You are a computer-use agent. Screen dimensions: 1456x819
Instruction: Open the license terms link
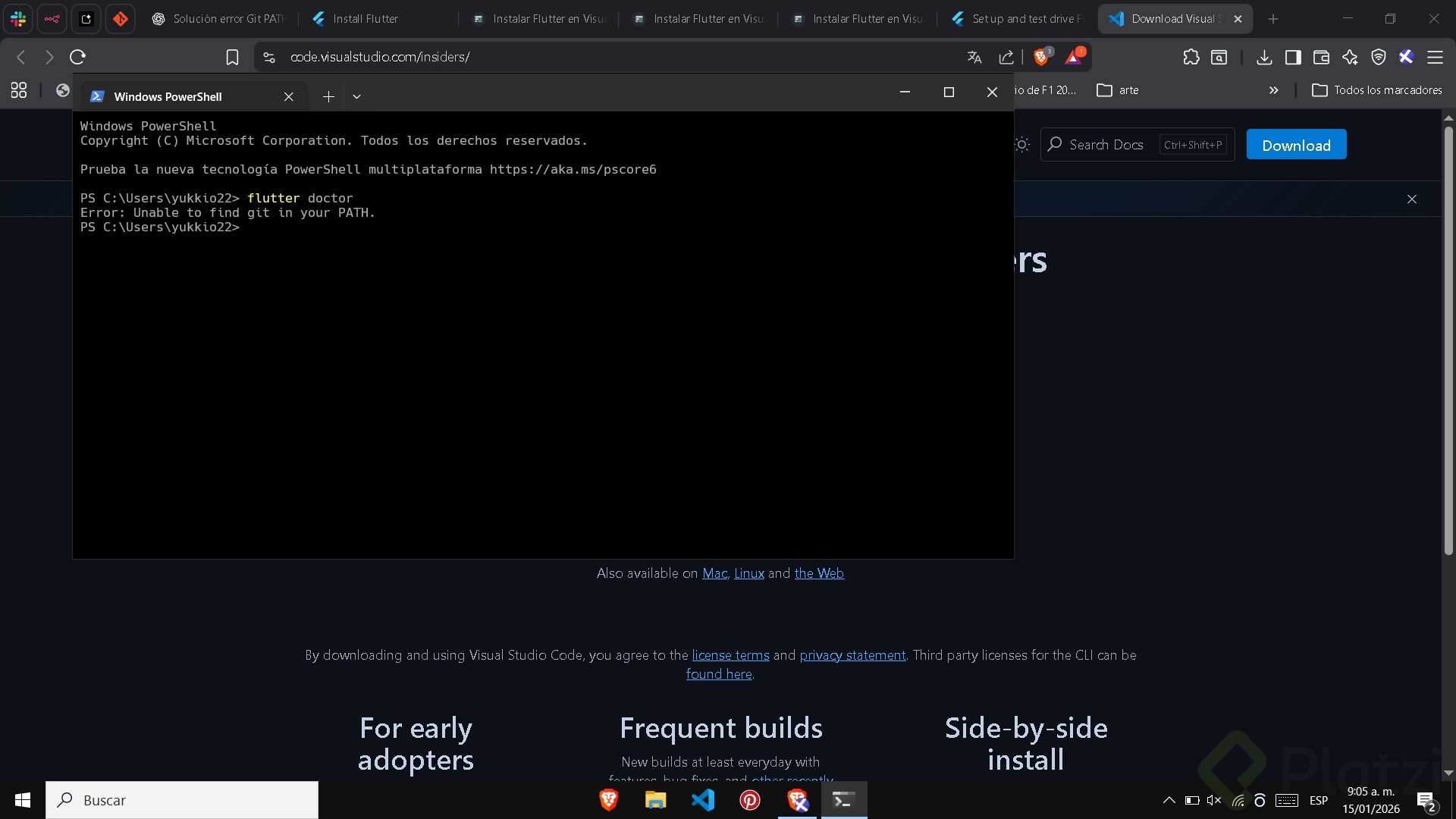point(730,655)
